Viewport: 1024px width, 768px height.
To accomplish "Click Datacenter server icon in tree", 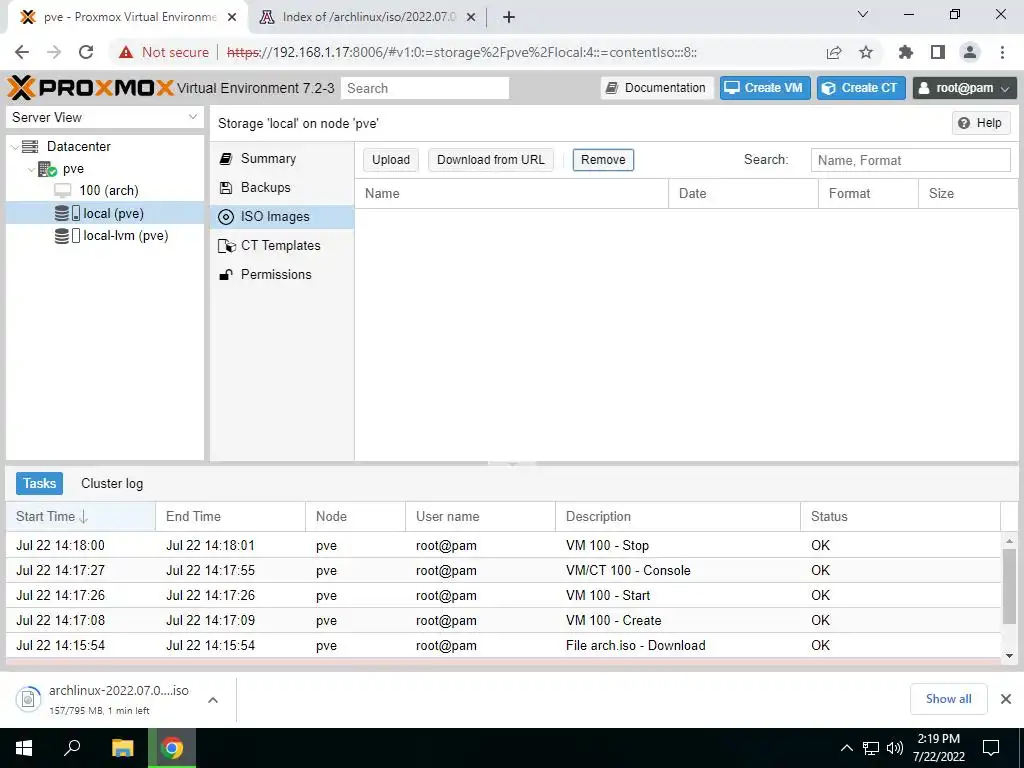I will 30,146.
